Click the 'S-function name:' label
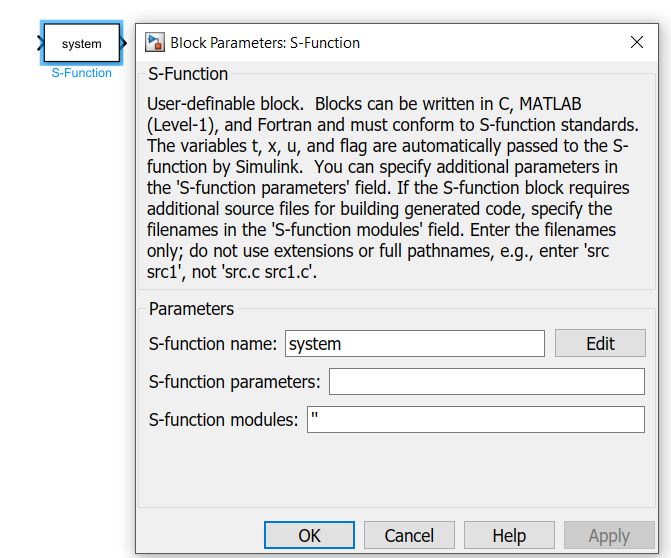Viewport: 671px width, 558px height. coord(213,344)
